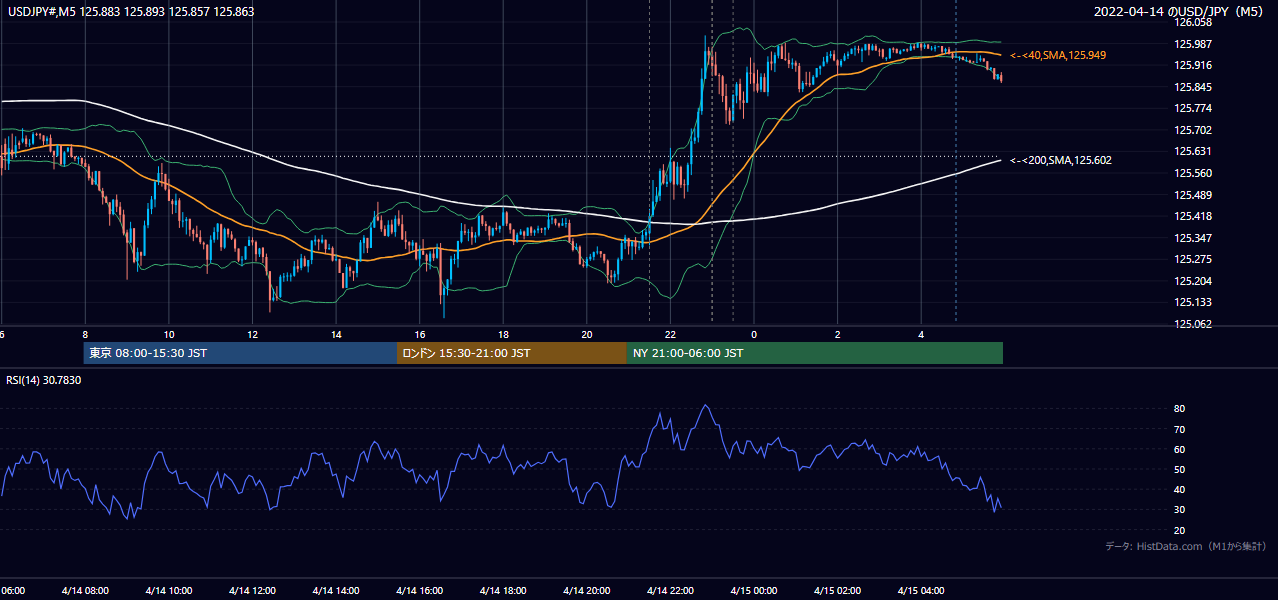Select the 200 SMA 125.602 label
This screenshot has height=600, width=1278.
pyautogui.click(x=1061, y=160)
